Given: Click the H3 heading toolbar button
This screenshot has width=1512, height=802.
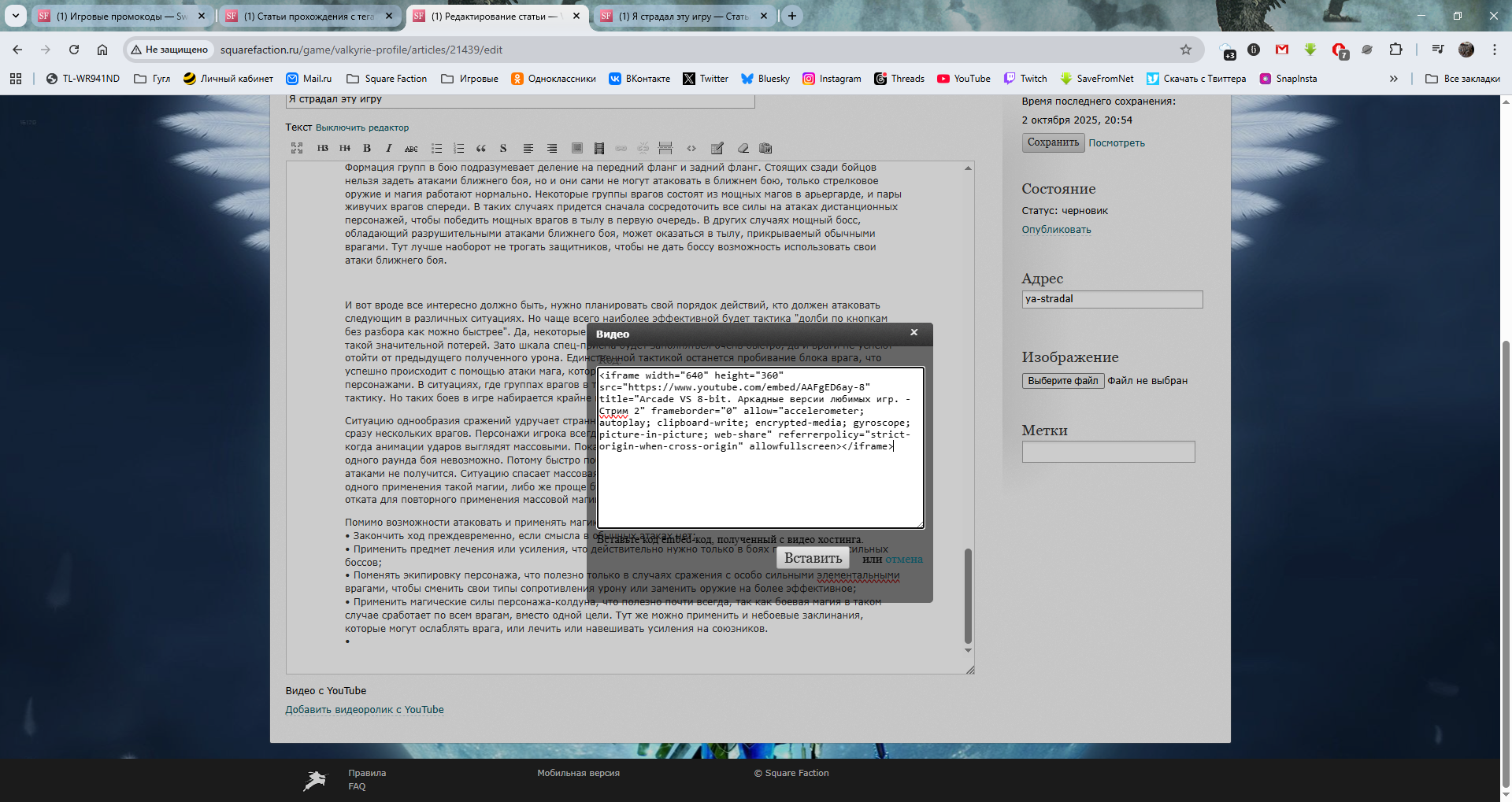Looking at the screenshot, I should (x=323, y=148).
